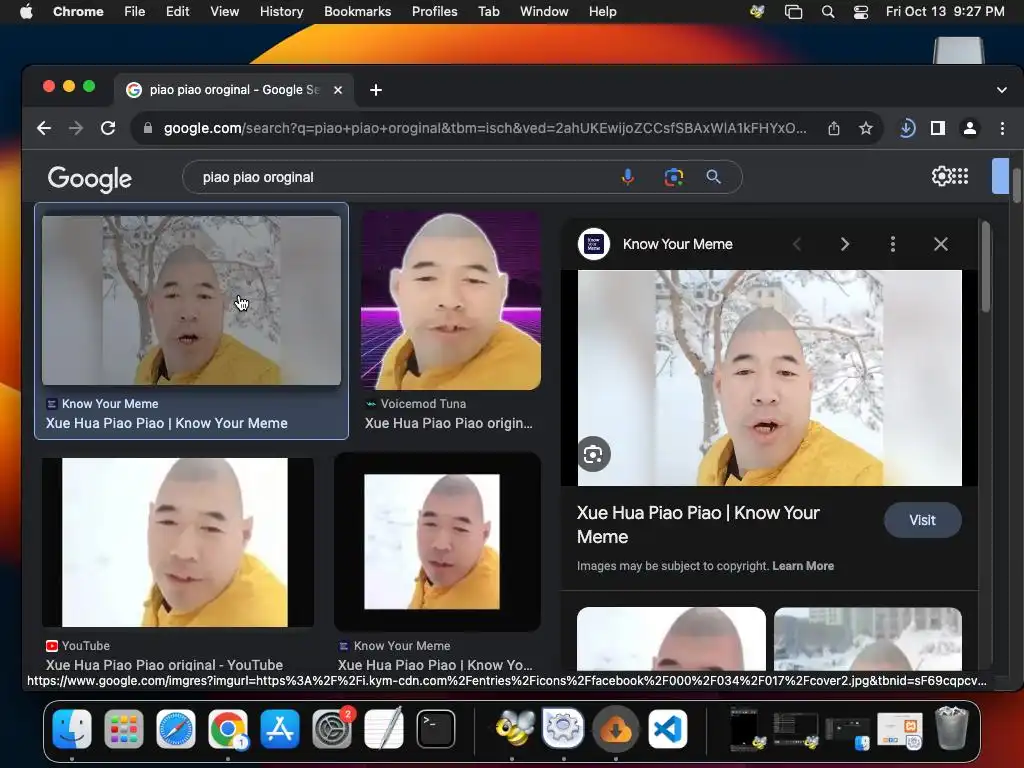This screenshot has height=768, width=1024.
Task: Close the piao piao orogínal tab
Action: click(338, 90)
